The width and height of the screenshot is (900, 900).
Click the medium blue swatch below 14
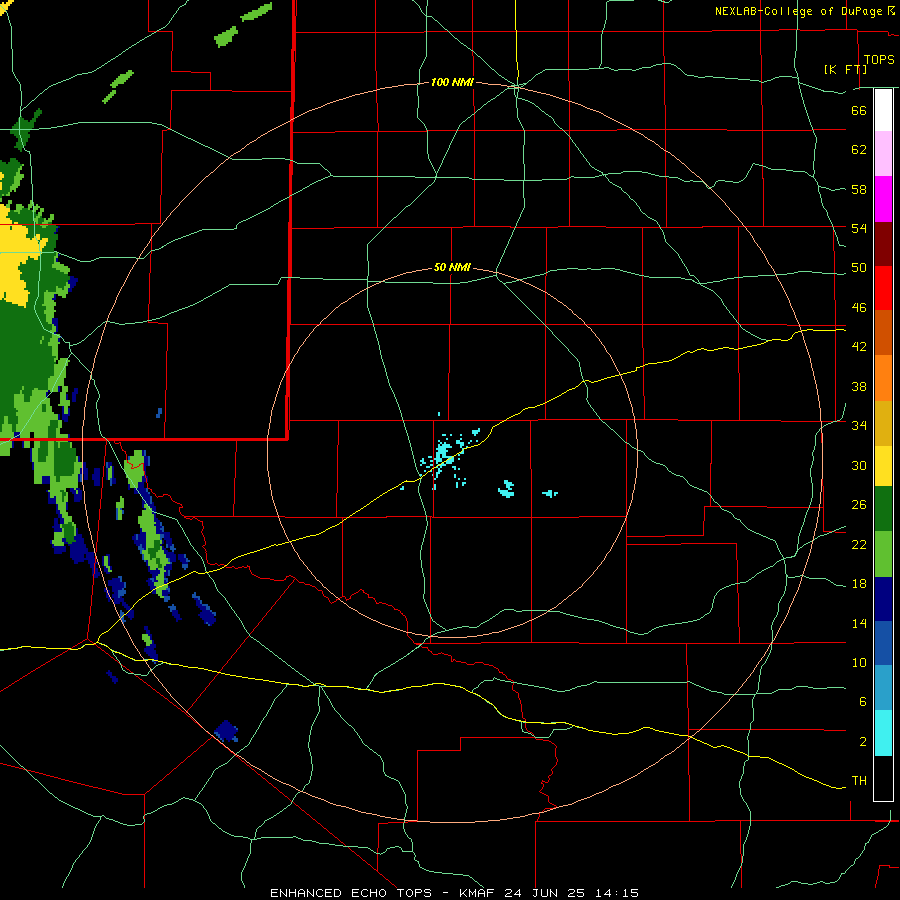point(883,643)
